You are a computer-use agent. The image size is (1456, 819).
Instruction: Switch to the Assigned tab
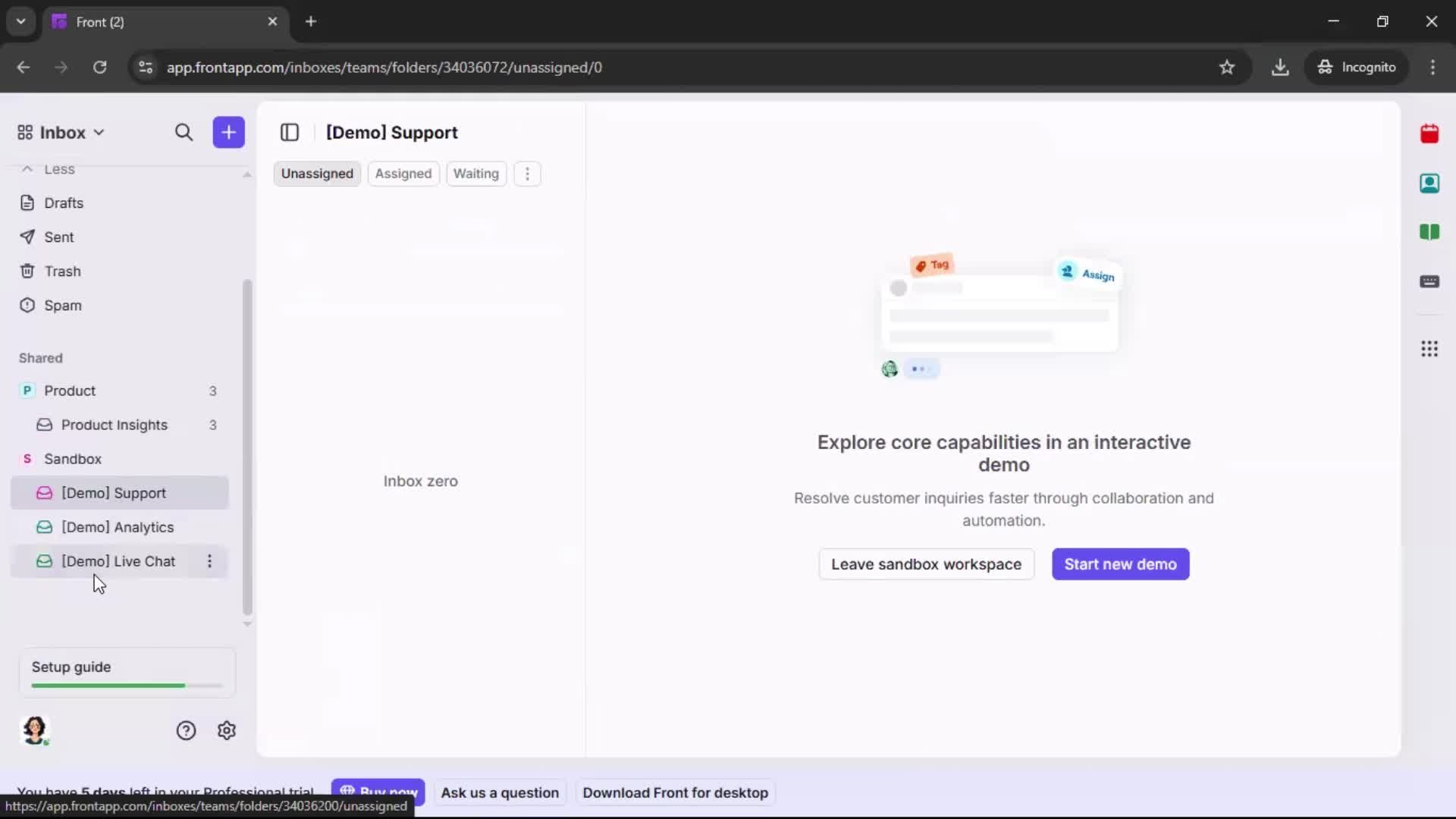click(x=403, y=174)
